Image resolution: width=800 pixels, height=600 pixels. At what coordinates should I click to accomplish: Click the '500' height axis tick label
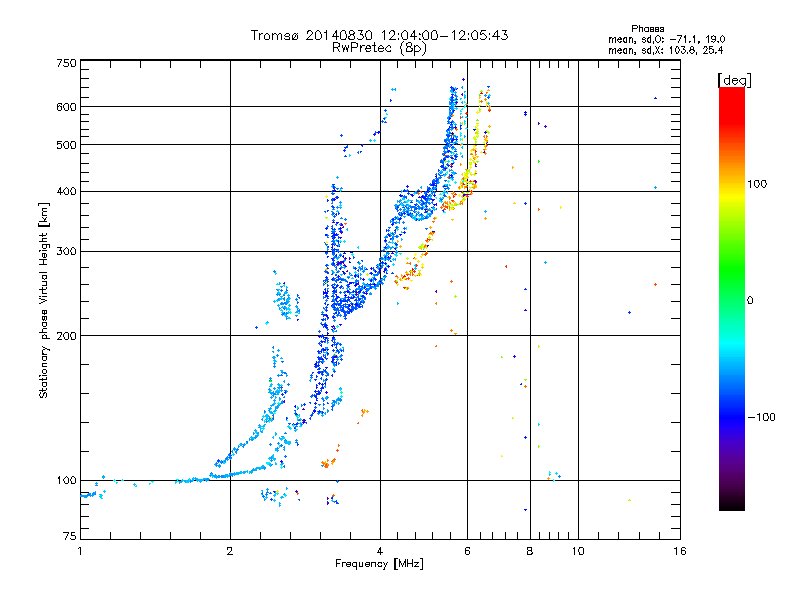[x=66, y=145]
